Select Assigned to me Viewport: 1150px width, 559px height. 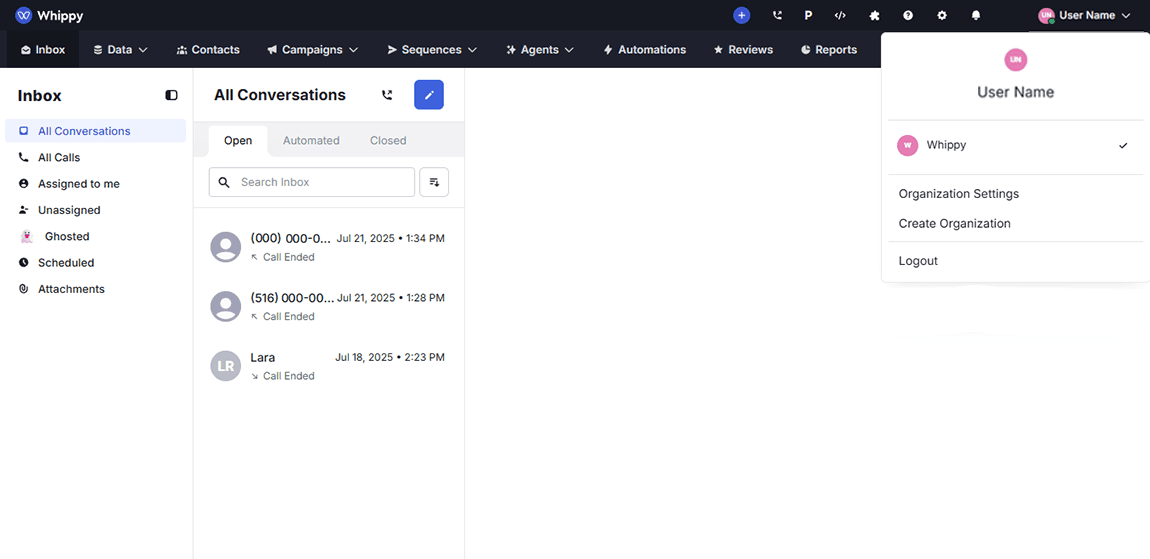(x=95, y=184)
